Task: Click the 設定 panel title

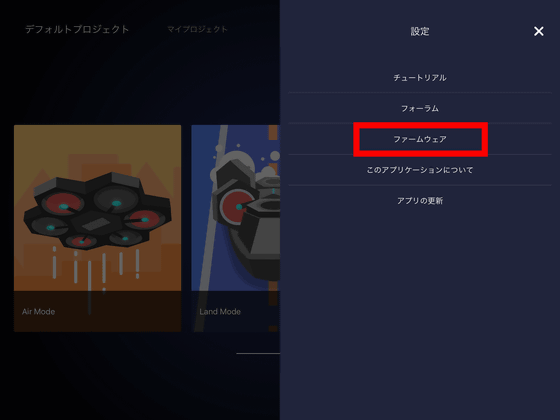Action: coord(420,31)
